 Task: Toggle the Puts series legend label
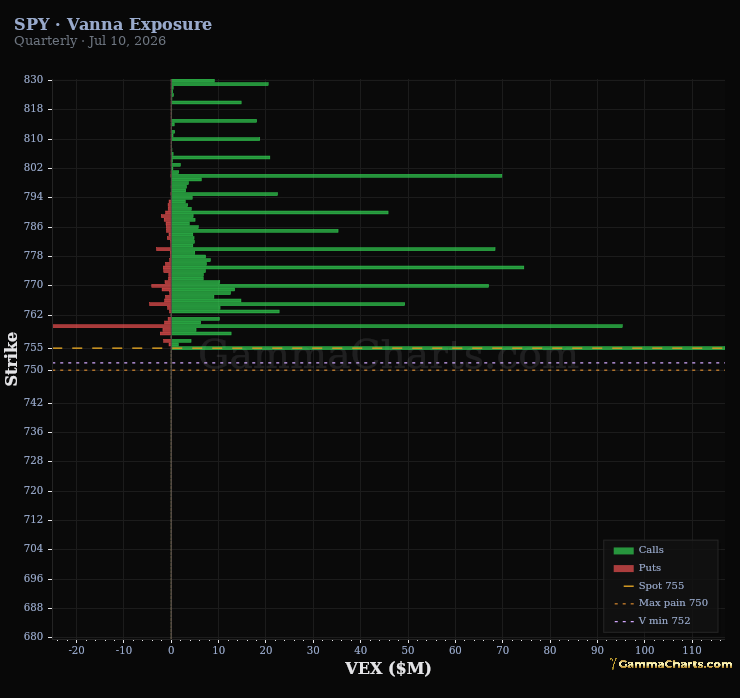(x=649, y=568)
